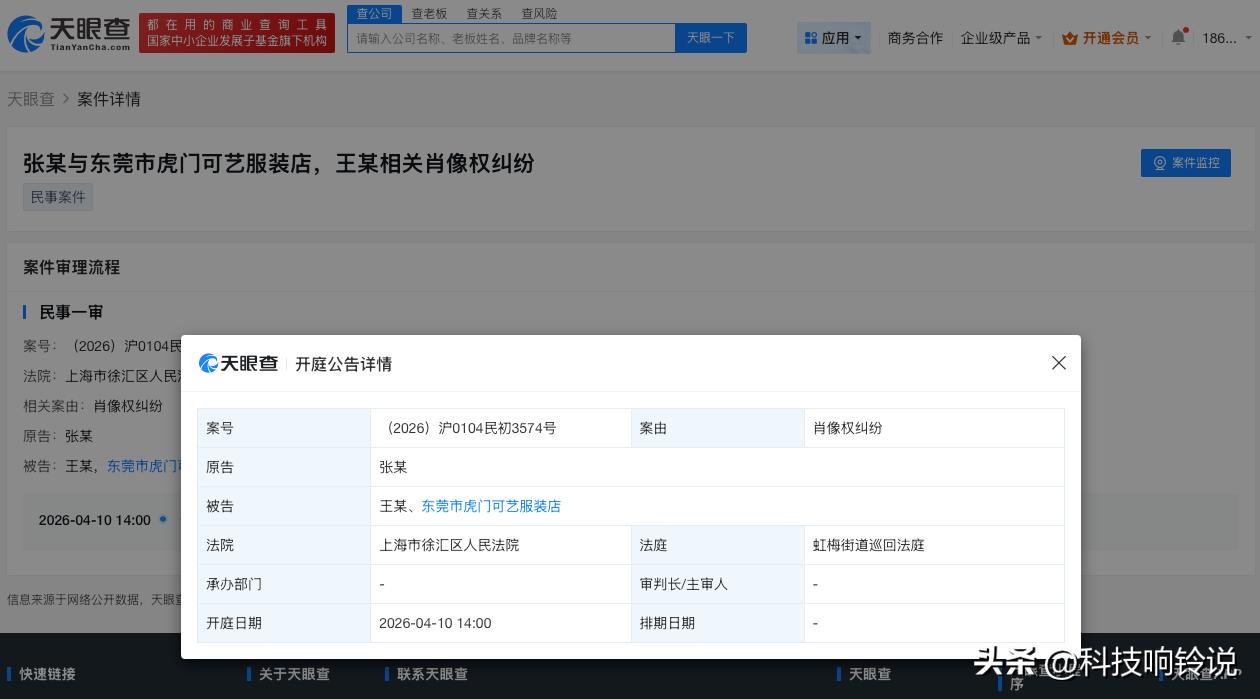Screen dimensions: 1260x699
Task: Click the 案件监控 button
Action: pyautogui.click(x=1186, y=163)
